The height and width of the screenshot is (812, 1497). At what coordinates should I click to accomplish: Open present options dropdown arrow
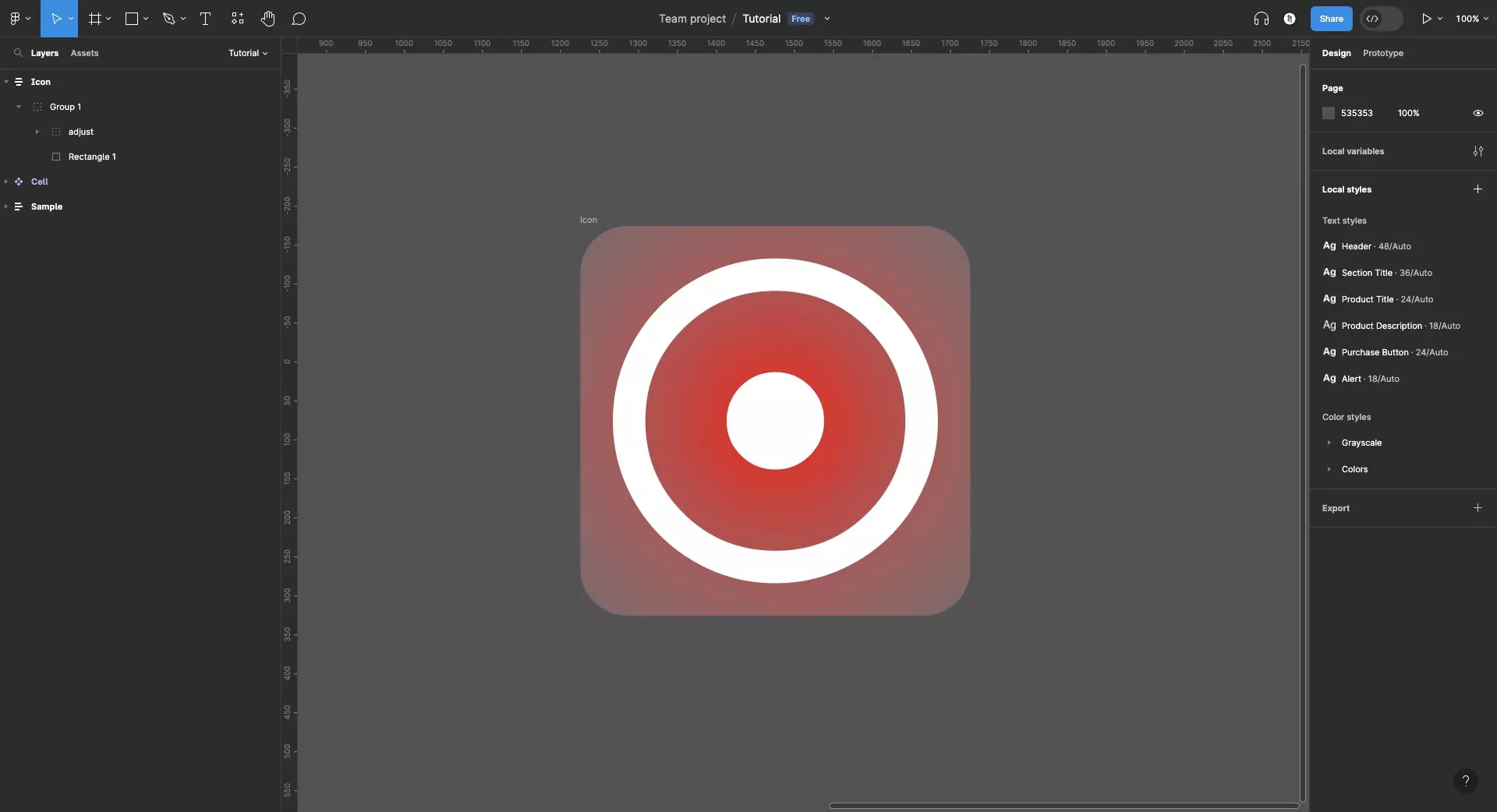[x=1440, y=19]
